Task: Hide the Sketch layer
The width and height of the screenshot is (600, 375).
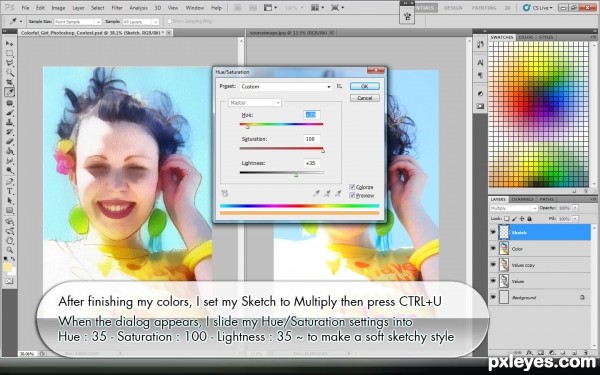Action: click(493, 232)
